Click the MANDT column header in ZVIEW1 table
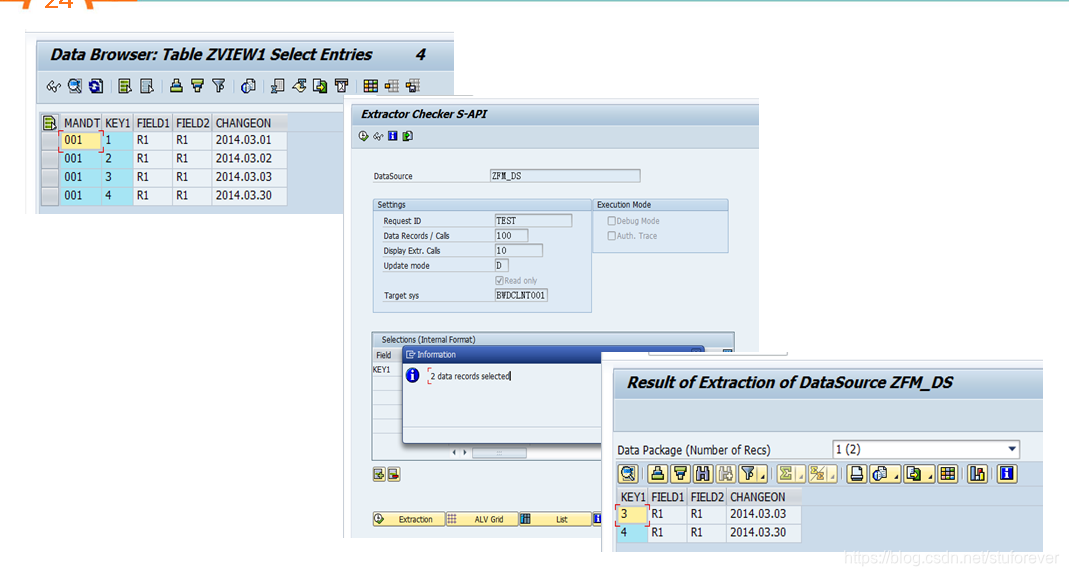Image resolution: width=1069 pixels, height=576 pixels. [x=82, y=123]
